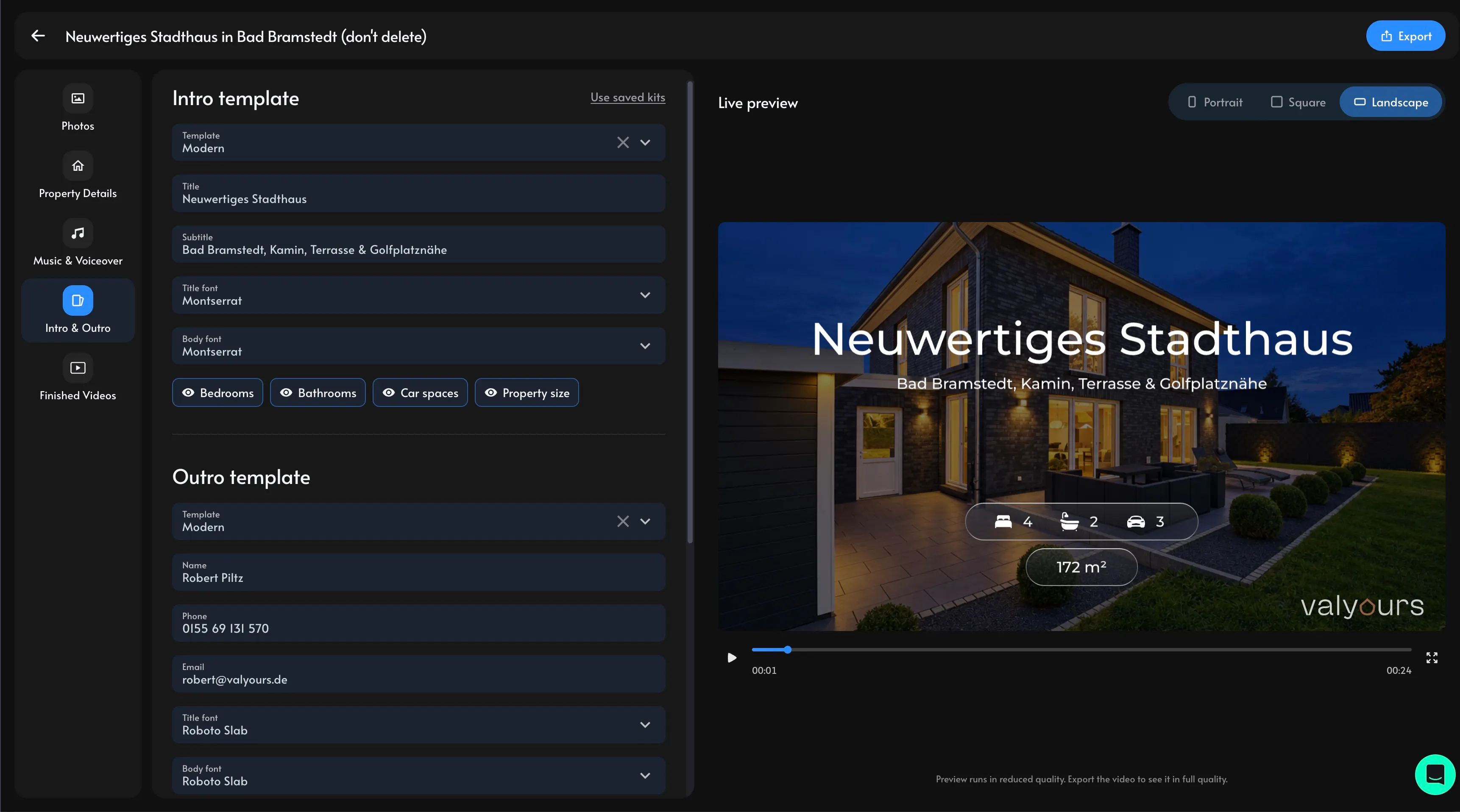Image resolution: width=1460 pixels, height=812 pixels.
Task: Go back using the arrow icon
Action: pyautogui.click(x=38, y=36)
